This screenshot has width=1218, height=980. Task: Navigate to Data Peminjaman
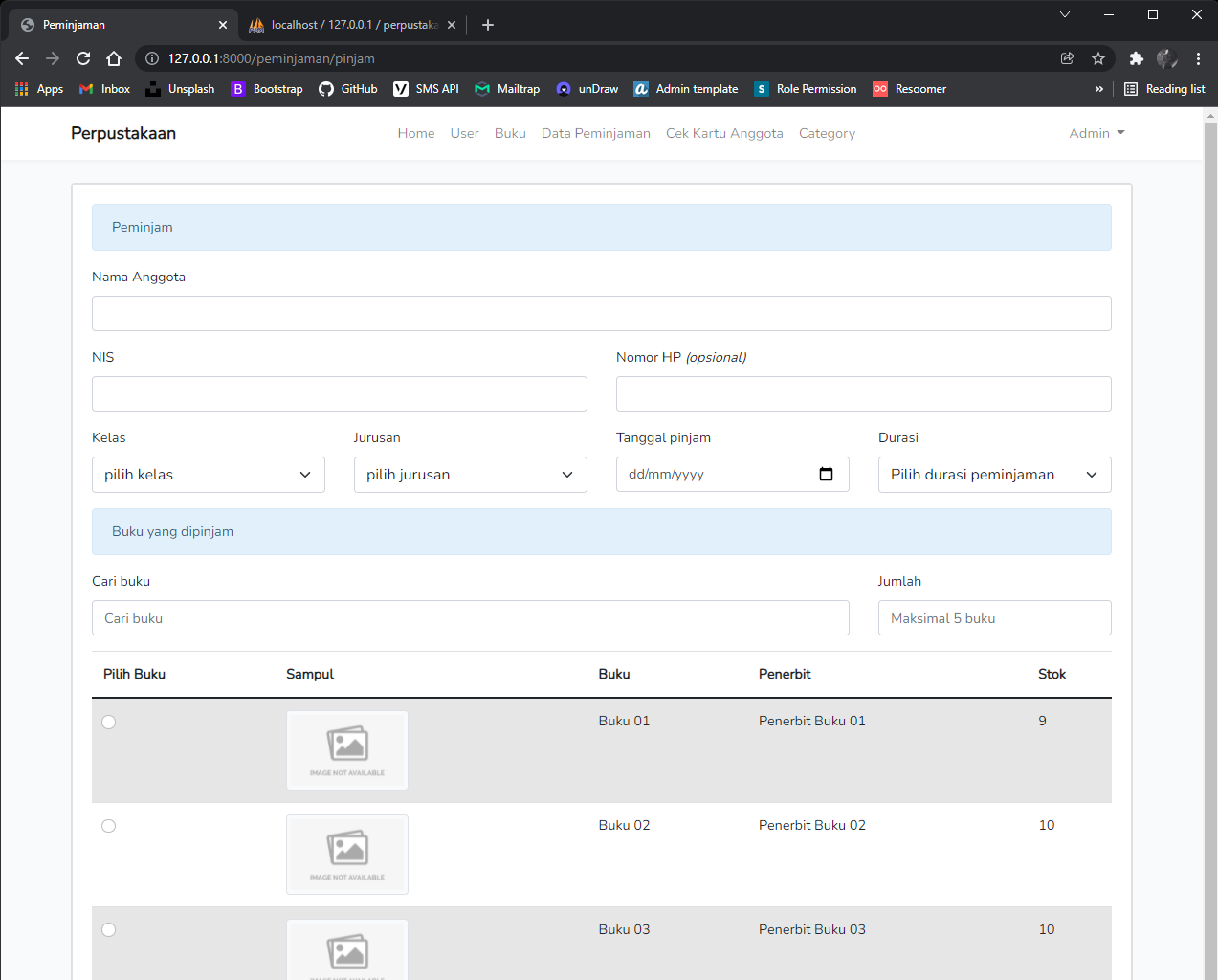point(595,133)
